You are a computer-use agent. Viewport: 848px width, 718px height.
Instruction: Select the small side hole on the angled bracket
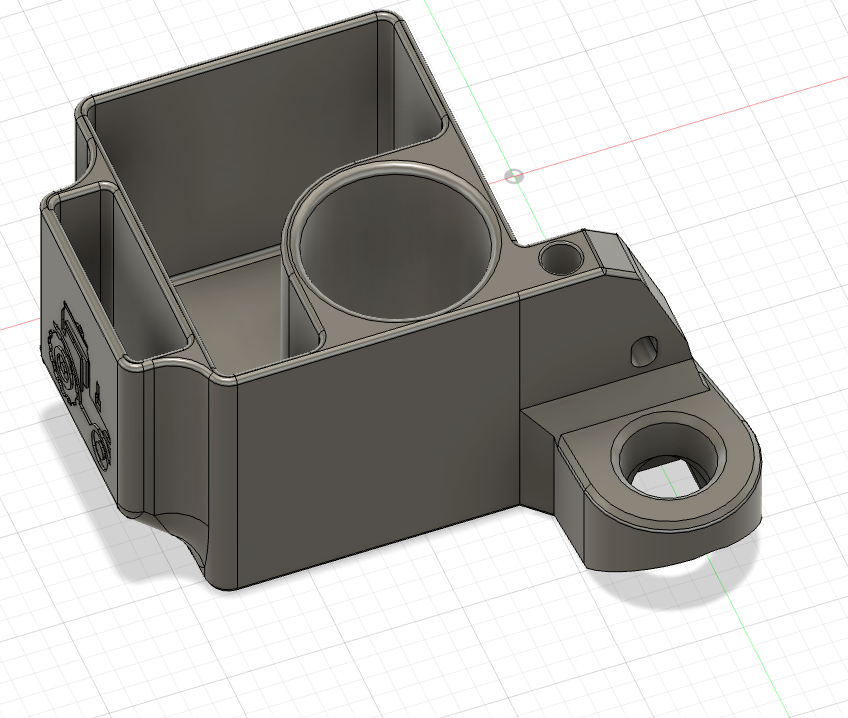tap(643, 351)
